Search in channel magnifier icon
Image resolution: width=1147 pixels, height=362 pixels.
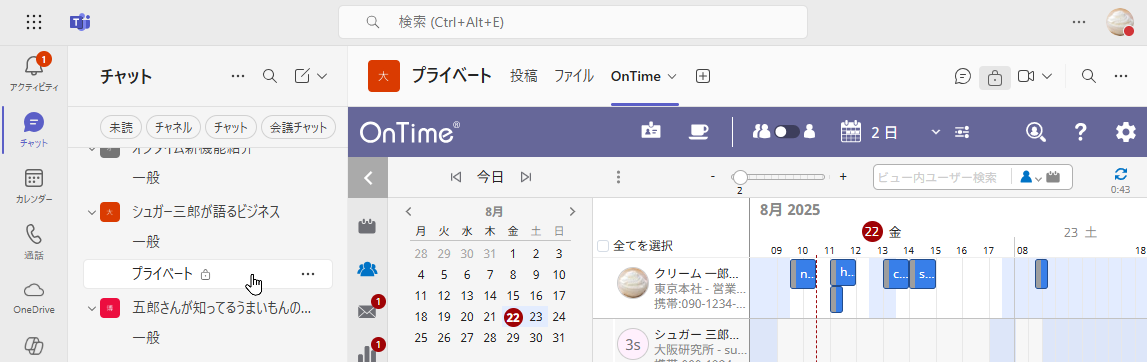pyautogui.click(x=1088, y=76)
